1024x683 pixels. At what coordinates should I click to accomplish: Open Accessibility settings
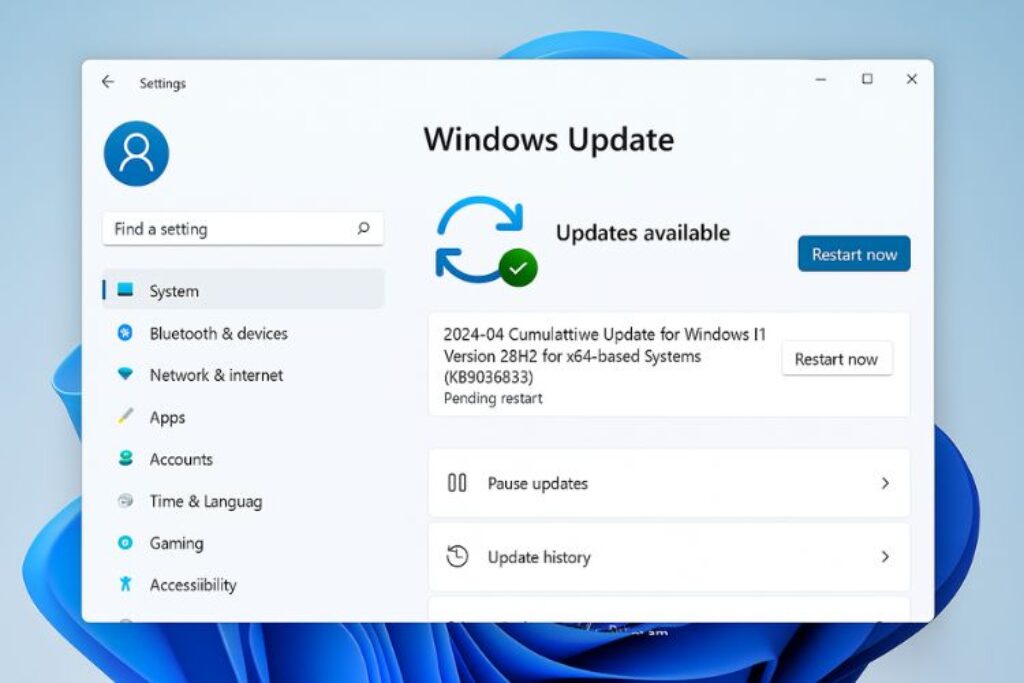[243, 584]
